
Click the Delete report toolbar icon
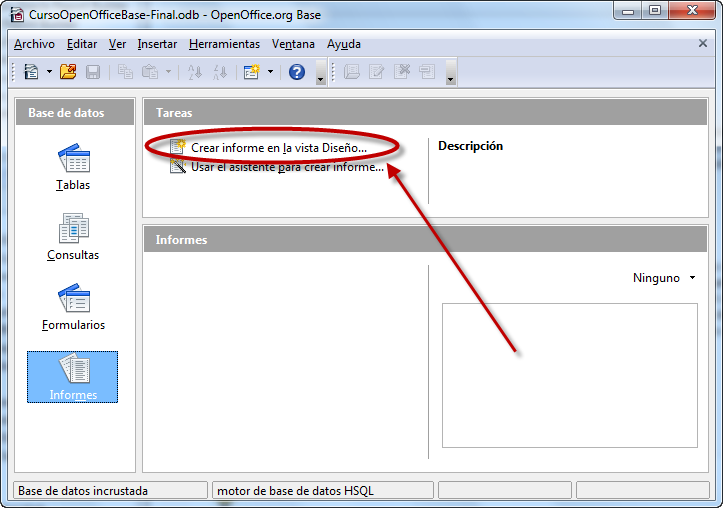402,72
